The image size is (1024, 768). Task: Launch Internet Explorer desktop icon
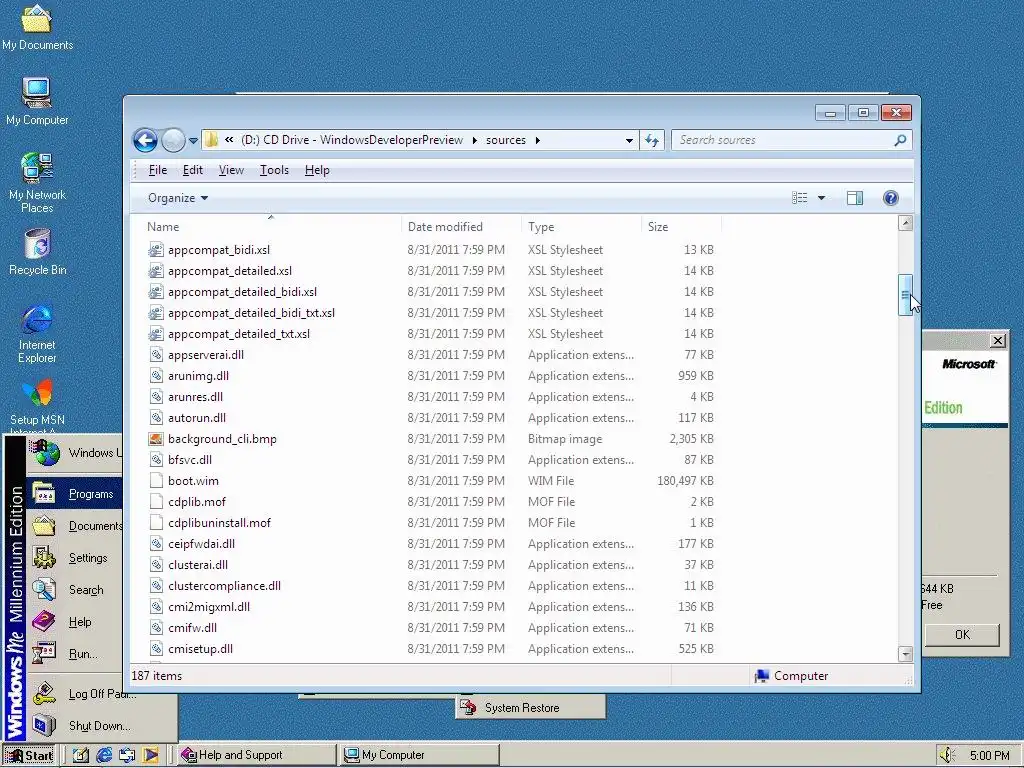click(x=37, y=333)
